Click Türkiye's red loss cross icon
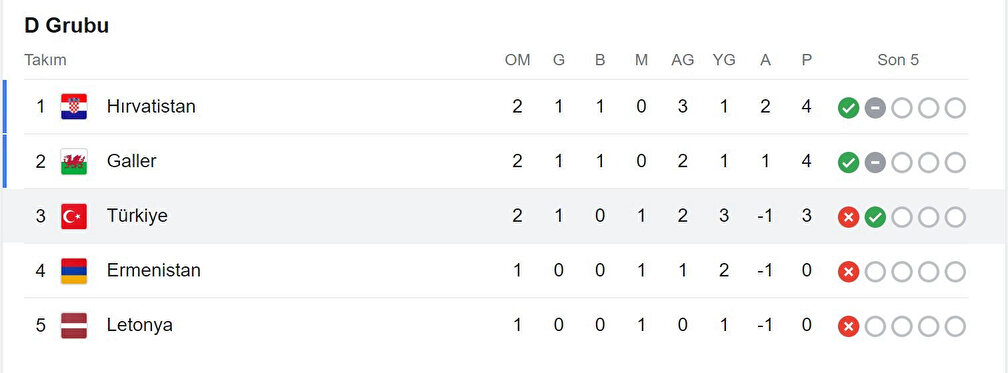This screenshot has width=1008, height=373. [849, 217]
